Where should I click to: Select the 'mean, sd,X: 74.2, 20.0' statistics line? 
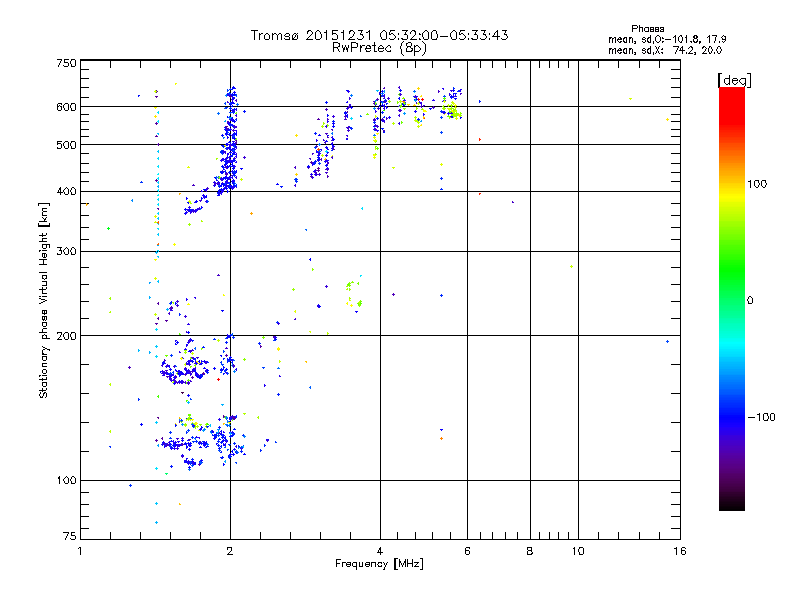click(665, 50)
